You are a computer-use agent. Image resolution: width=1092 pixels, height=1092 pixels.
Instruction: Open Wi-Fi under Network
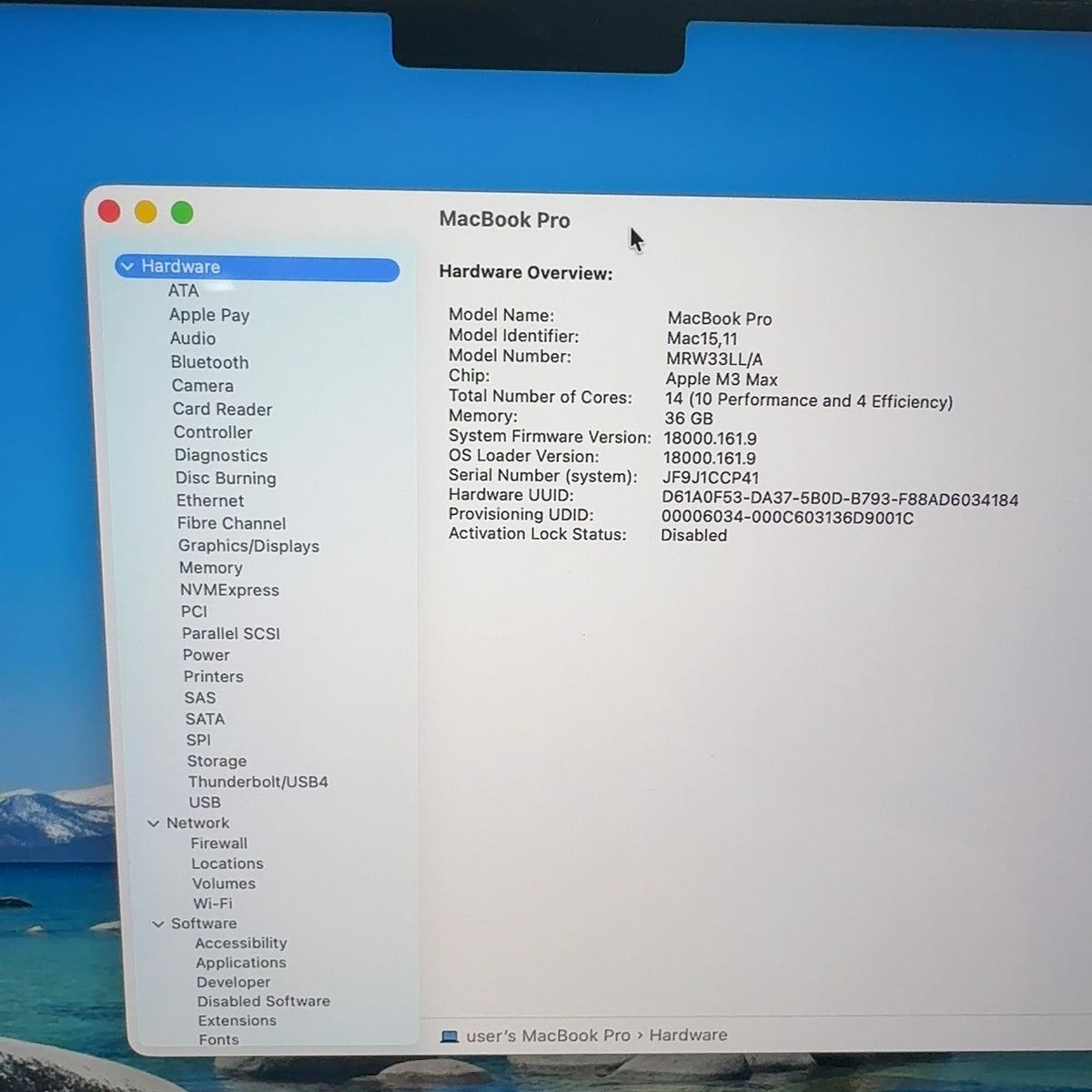[x=212, y=904]
